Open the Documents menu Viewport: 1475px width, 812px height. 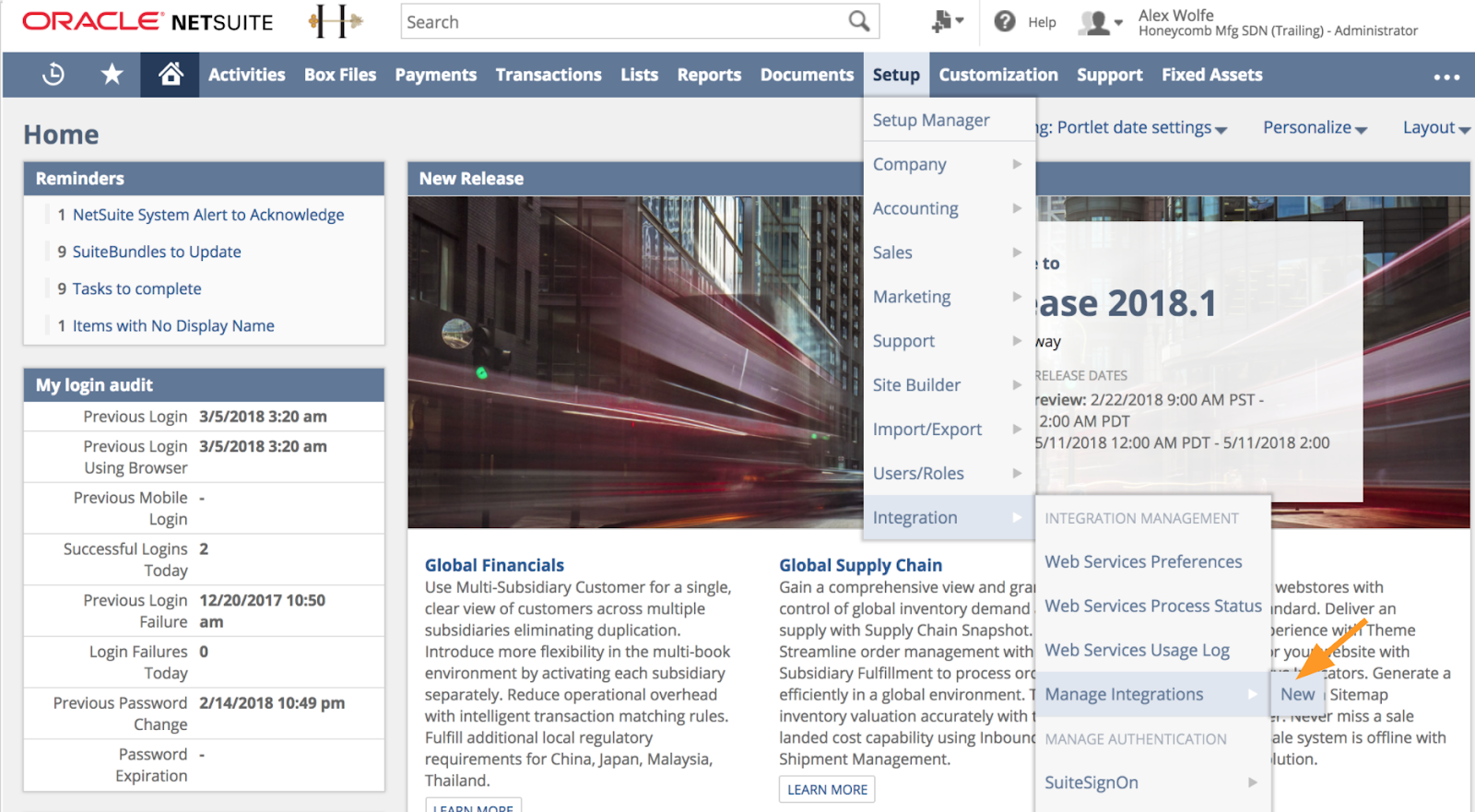[807, 75]
